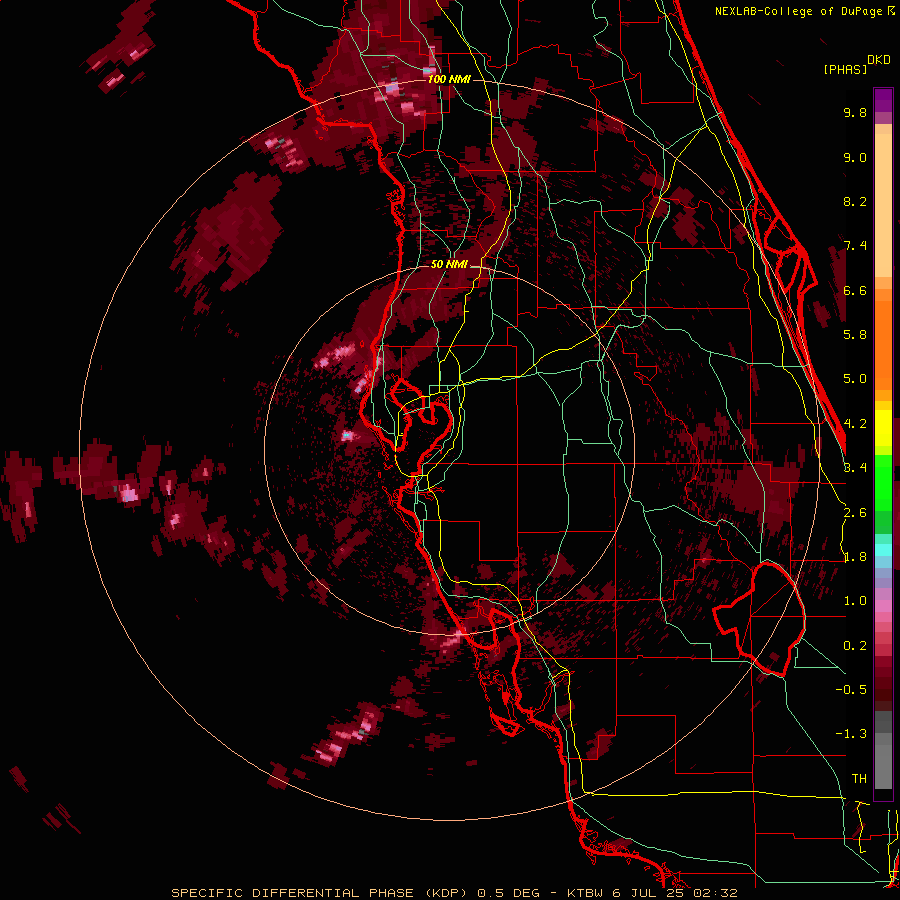Click the 50 NMI range ring label
Screen dimensions: 900x900
[449, 265]
